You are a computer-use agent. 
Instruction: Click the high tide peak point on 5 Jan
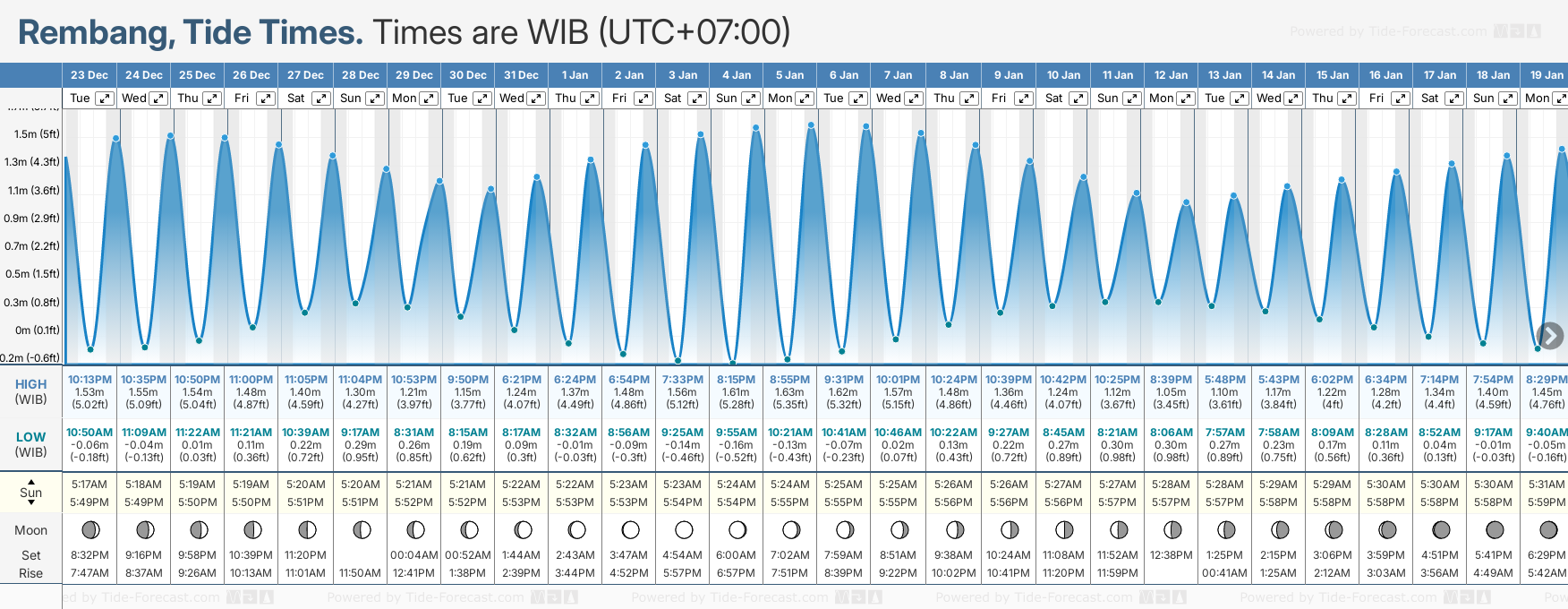pyautogui.click(x=811, y=125)
